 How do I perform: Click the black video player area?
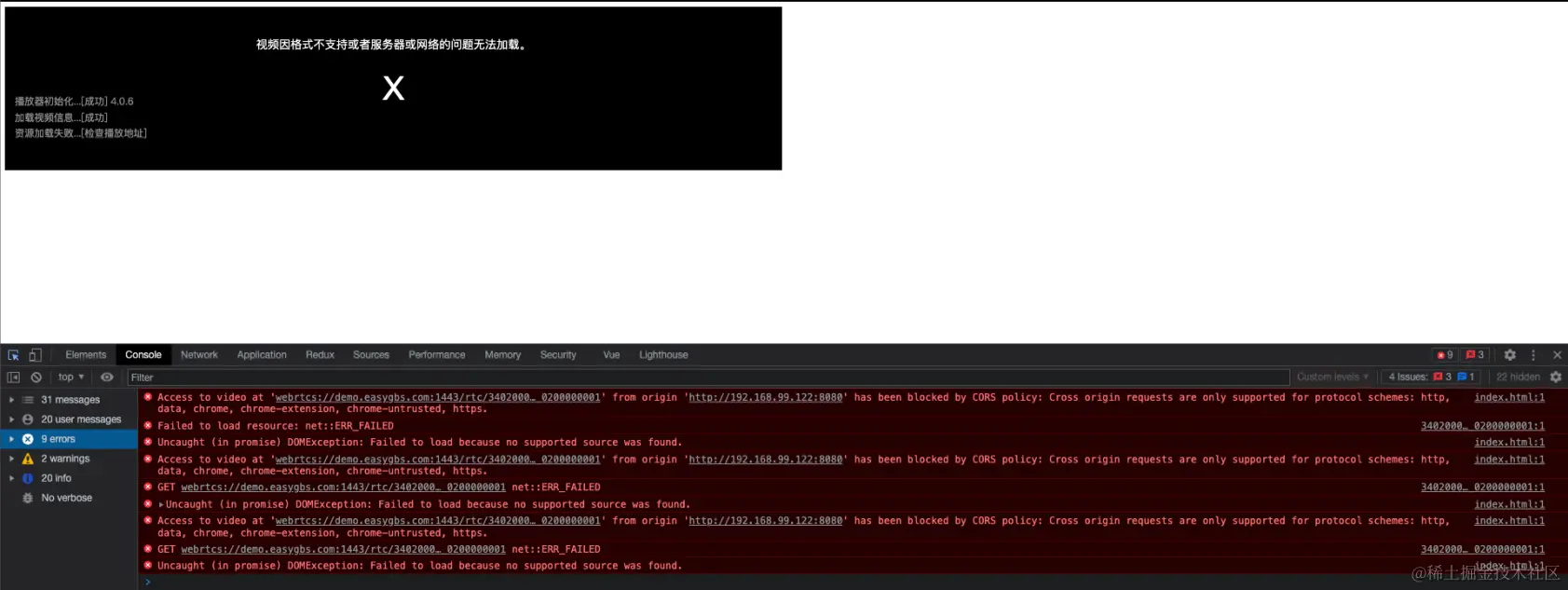click(x=393, y=89)
